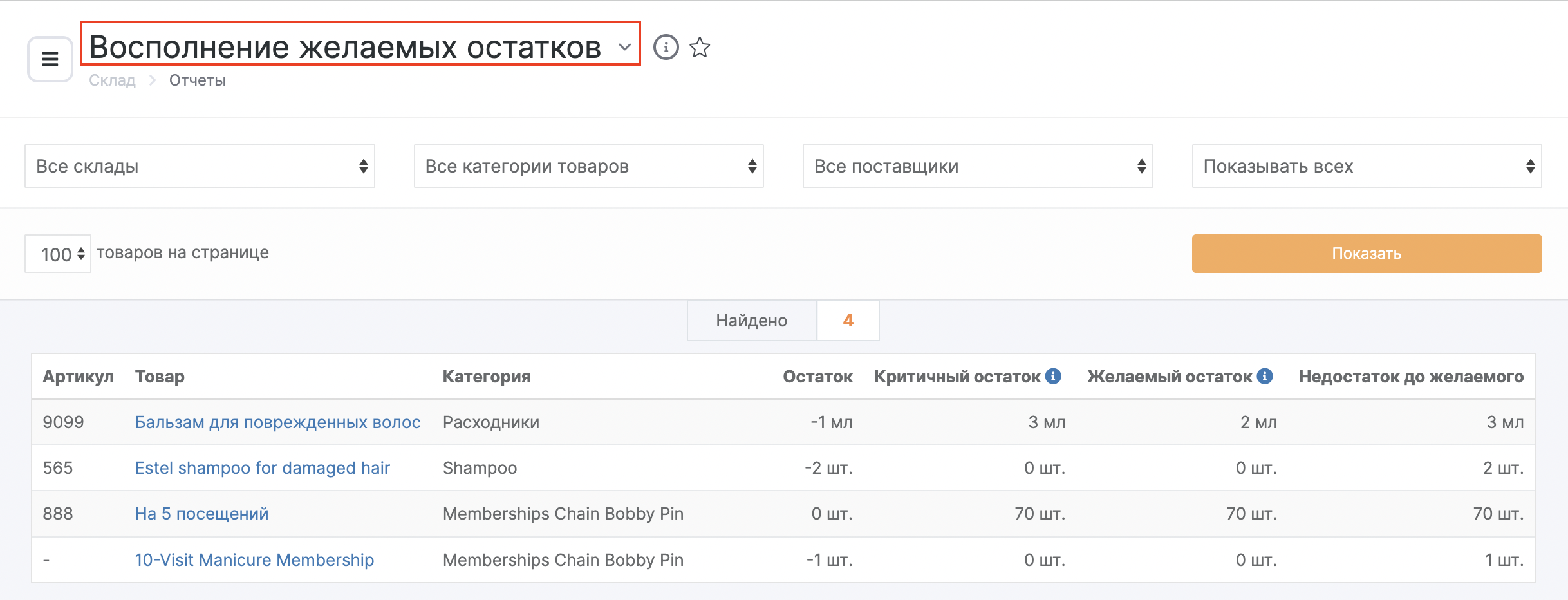Click info icon next to Желаемый остаток

[1265, 376]
